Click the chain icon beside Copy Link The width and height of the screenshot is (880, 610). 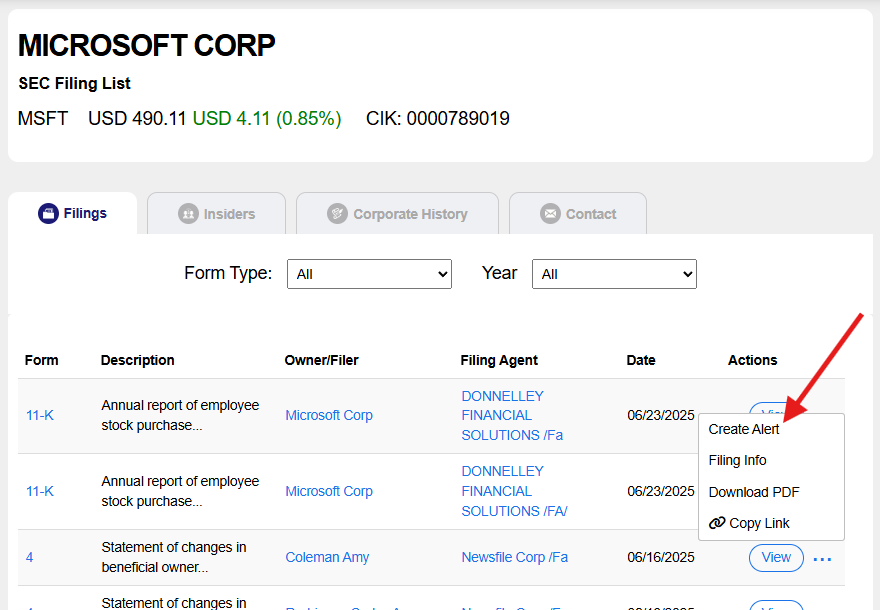717,523
